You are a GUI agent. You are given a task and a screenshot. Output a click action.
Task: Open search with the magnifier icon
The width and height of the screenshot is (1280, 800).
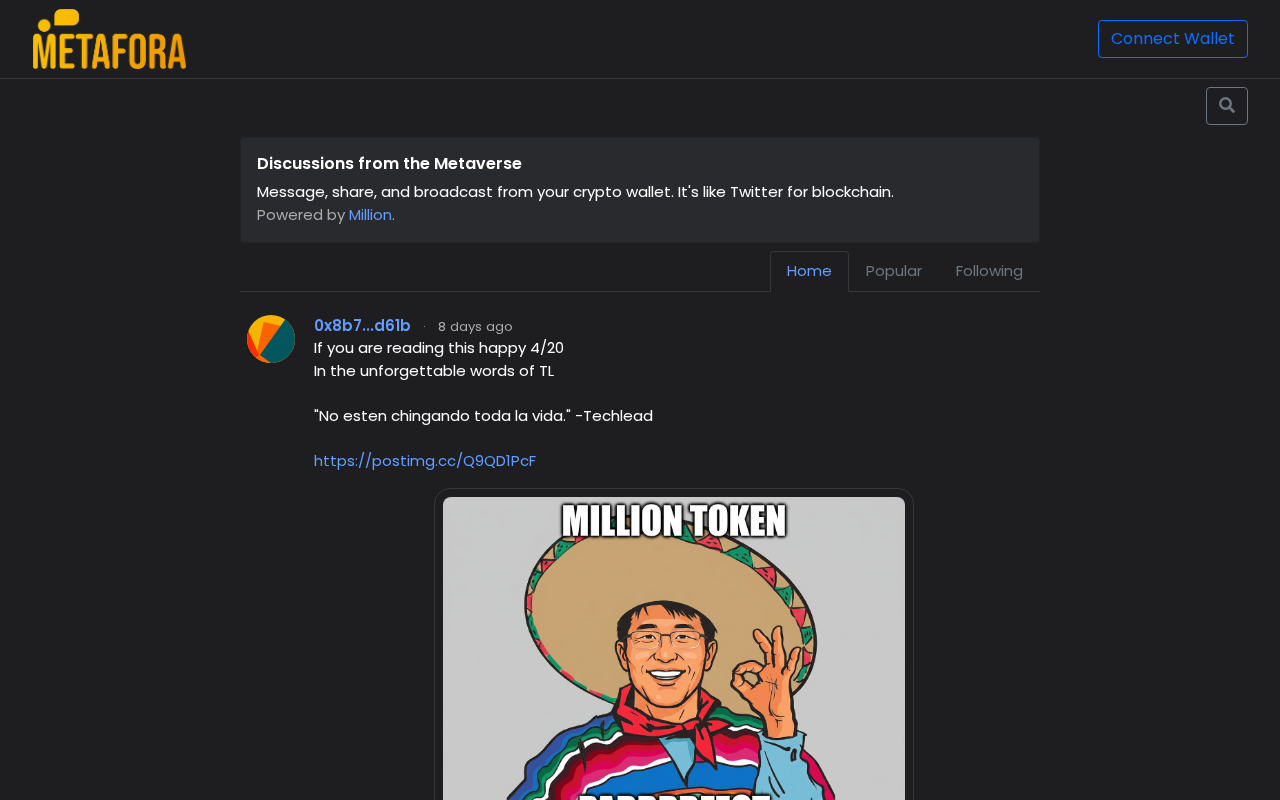tap(1226, 106)
